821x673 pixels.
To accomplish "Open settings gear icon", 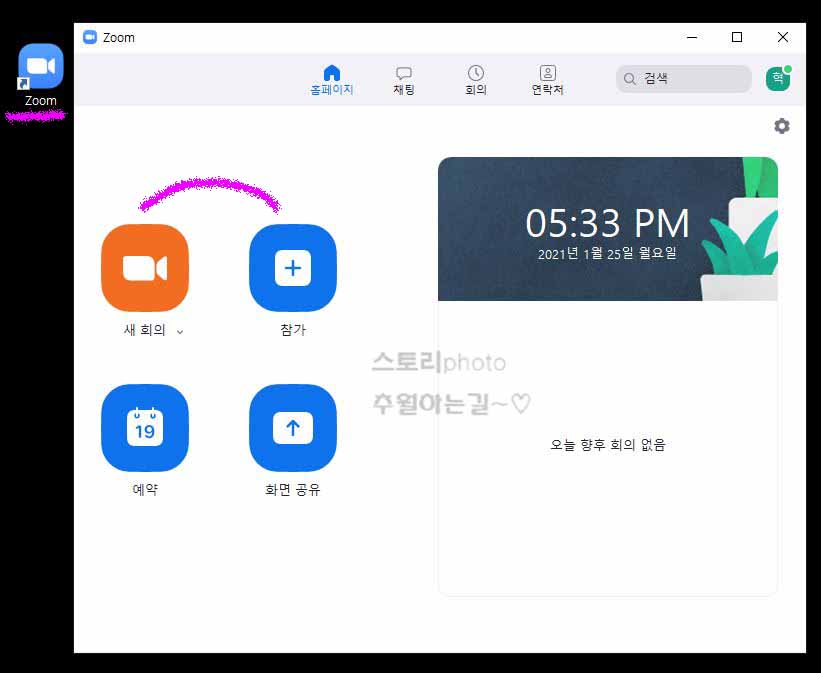I will pyautogui.click(x=782, y=126).
